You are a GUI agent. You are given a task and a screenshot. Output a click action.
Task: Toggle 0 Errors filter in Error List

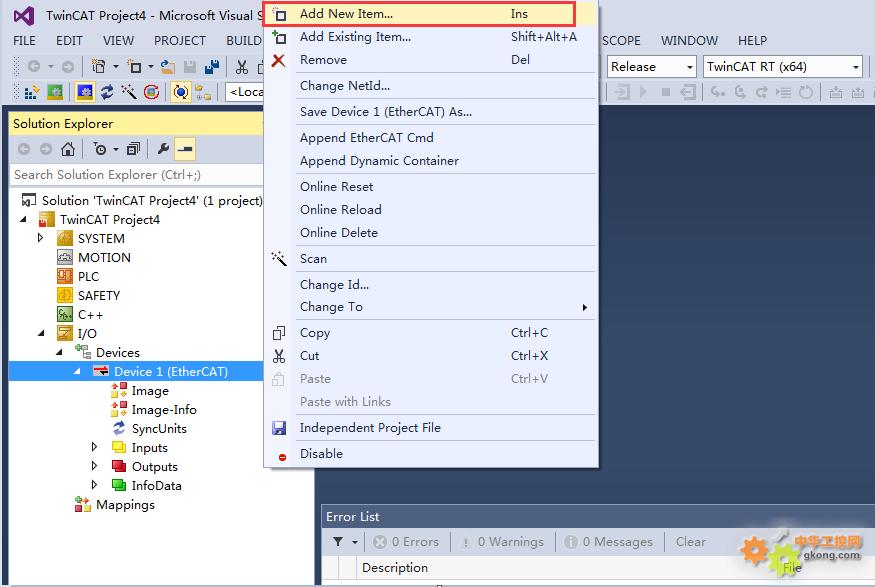[x=406, y=542]
